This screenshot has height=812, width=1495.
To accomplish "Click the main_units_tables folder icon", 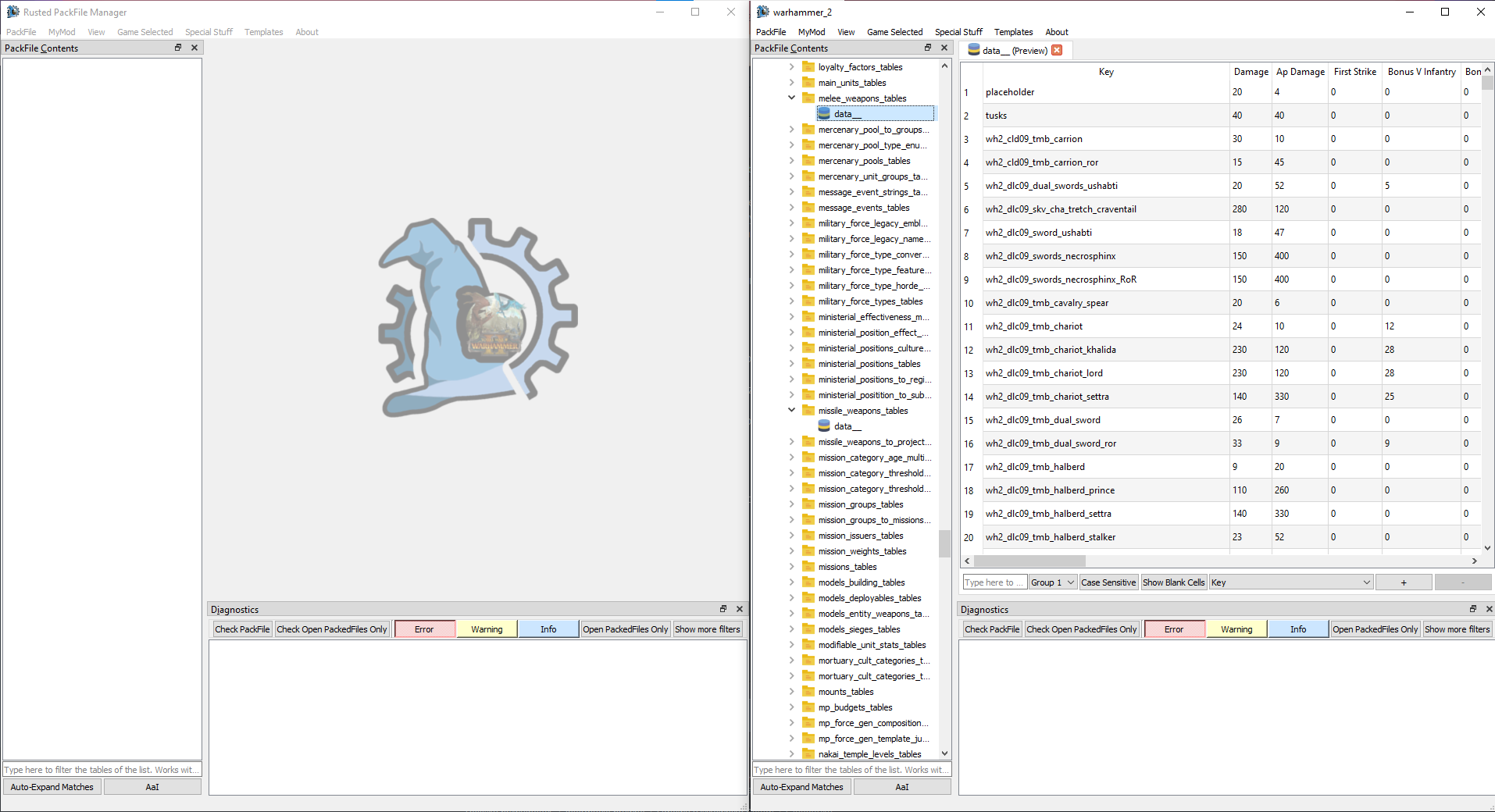I will click(808, 83).
